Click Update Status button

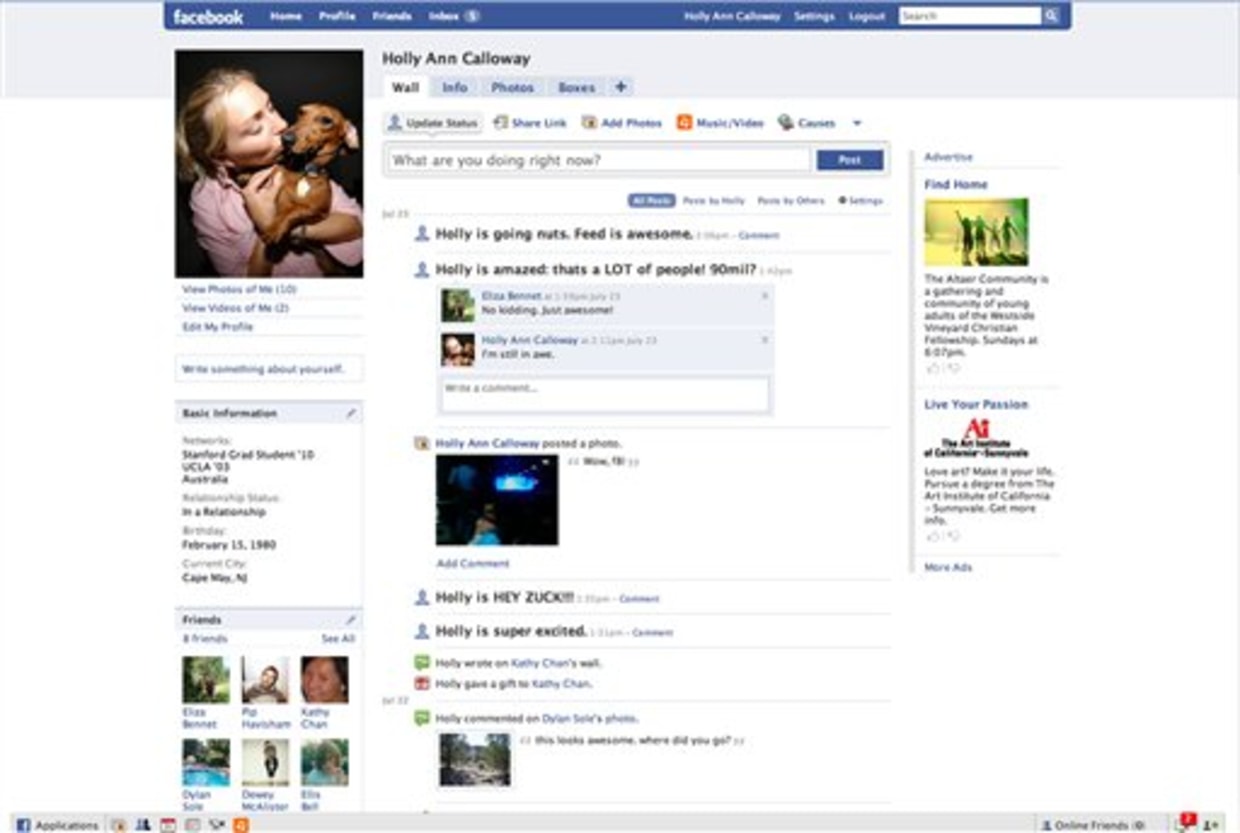pos(433,123)
